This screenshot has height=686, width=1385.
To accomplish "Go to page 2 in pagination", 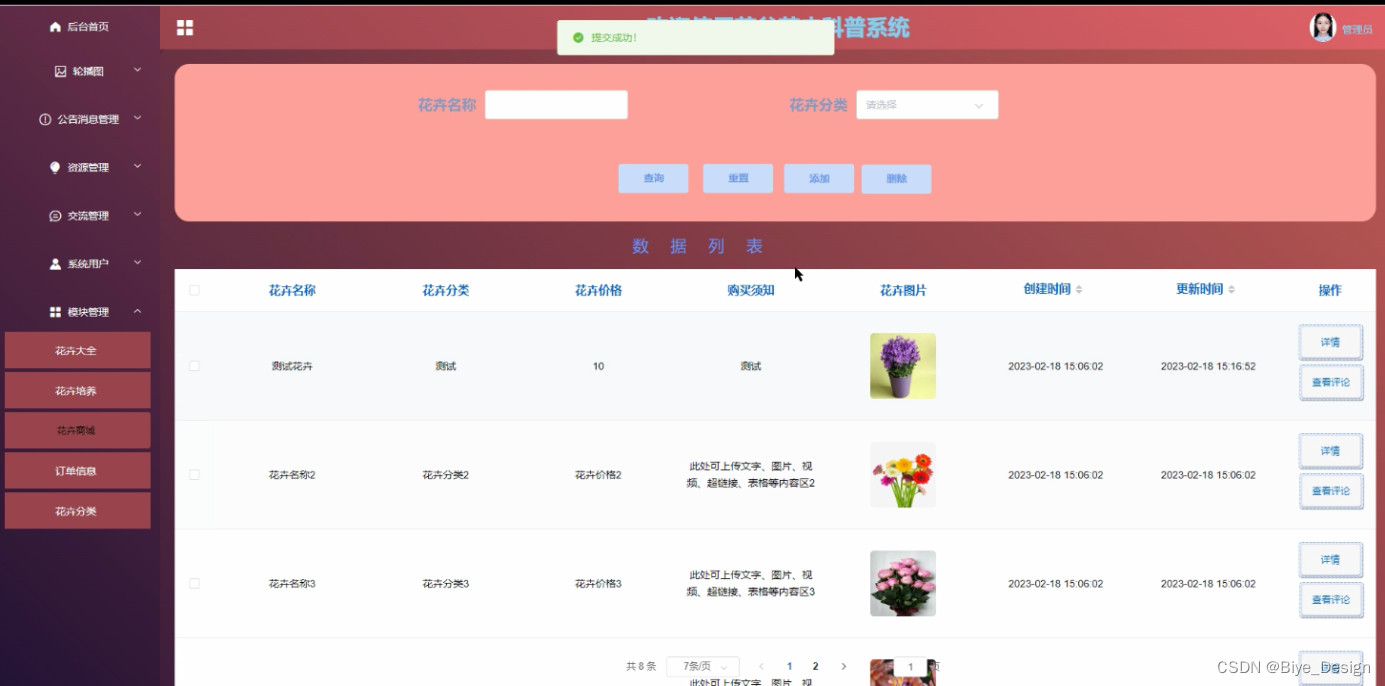I will coord(815,666).
